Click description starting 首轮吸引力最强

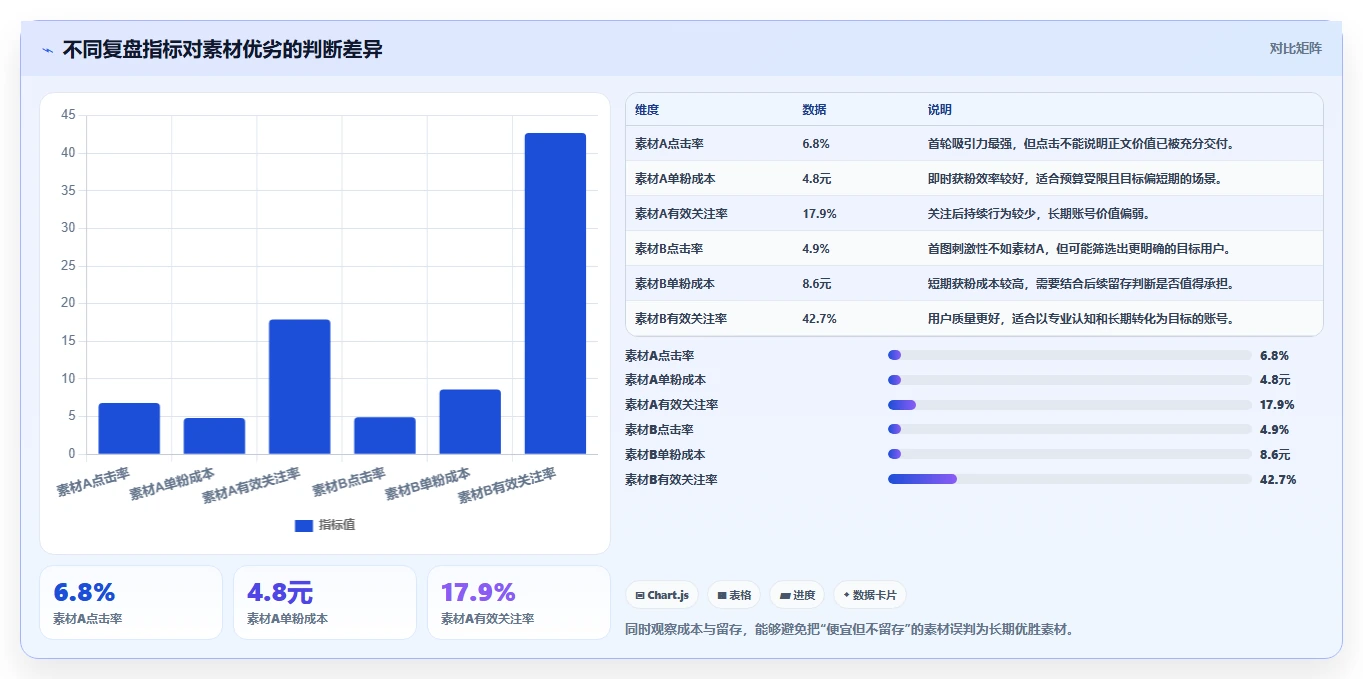coord(1081,144)
